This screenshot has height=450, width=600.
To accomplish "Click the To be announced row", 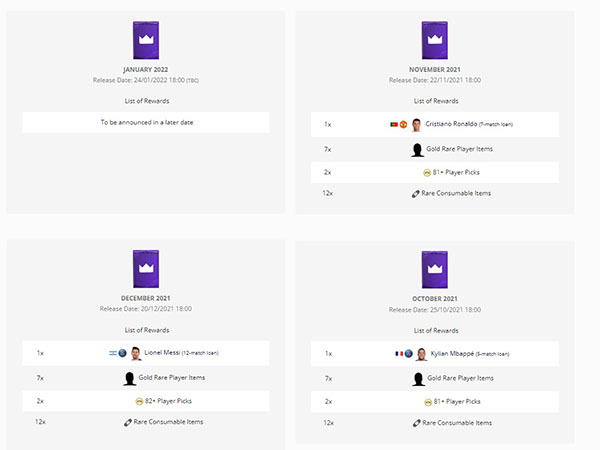I will point(146,122).
